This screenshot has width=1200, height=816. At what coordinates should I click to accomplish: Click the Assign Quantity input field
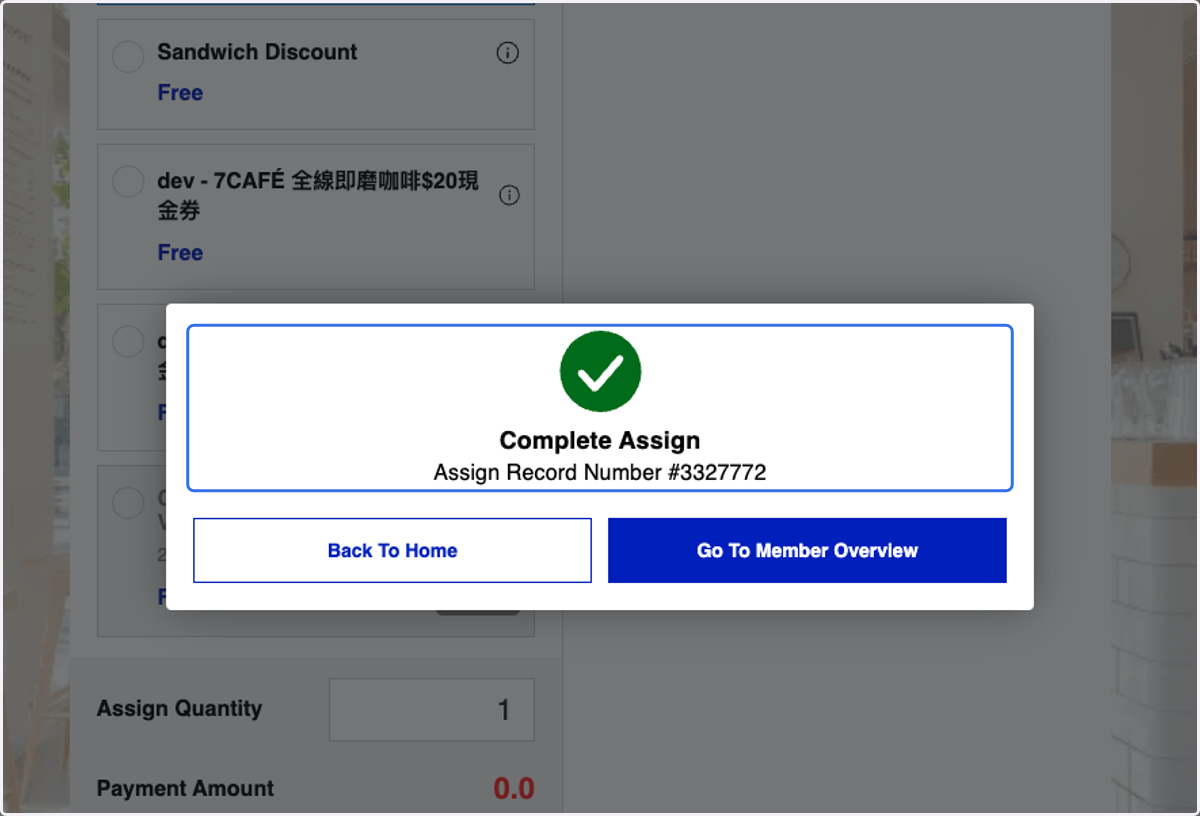432,710
